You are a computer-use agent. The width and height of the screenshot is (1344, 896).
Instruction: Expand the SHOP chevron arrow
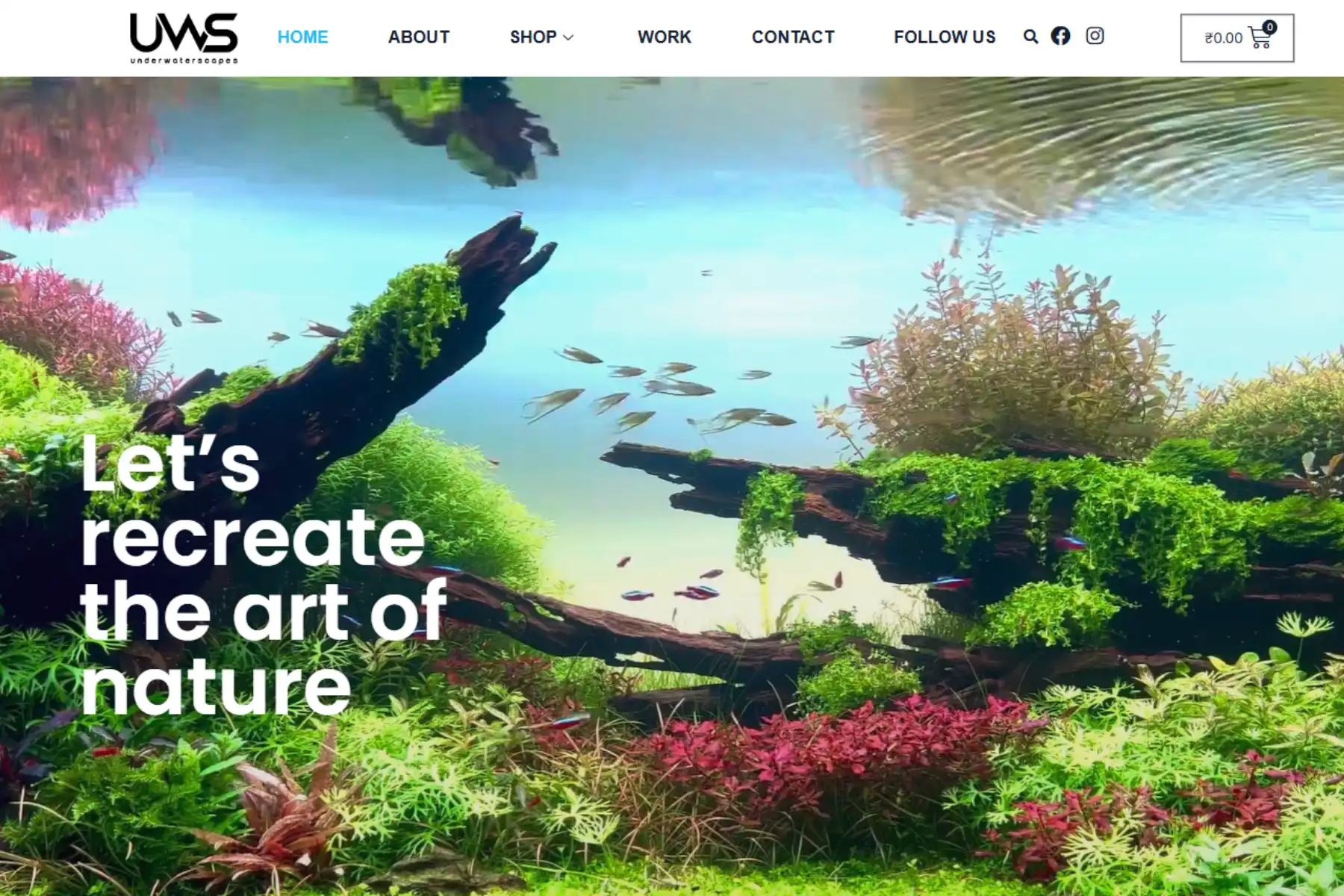tap(568, 37)
